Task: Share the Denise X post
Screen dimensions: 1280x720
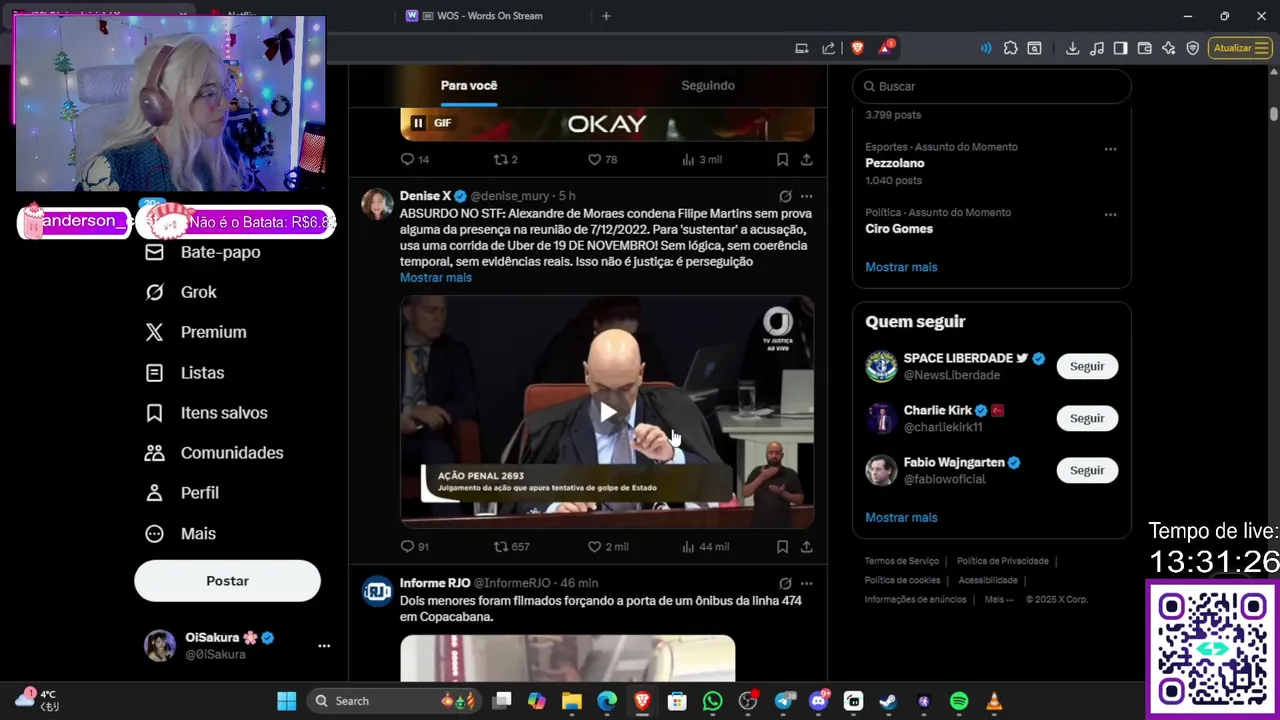Action: click(806, 546)
